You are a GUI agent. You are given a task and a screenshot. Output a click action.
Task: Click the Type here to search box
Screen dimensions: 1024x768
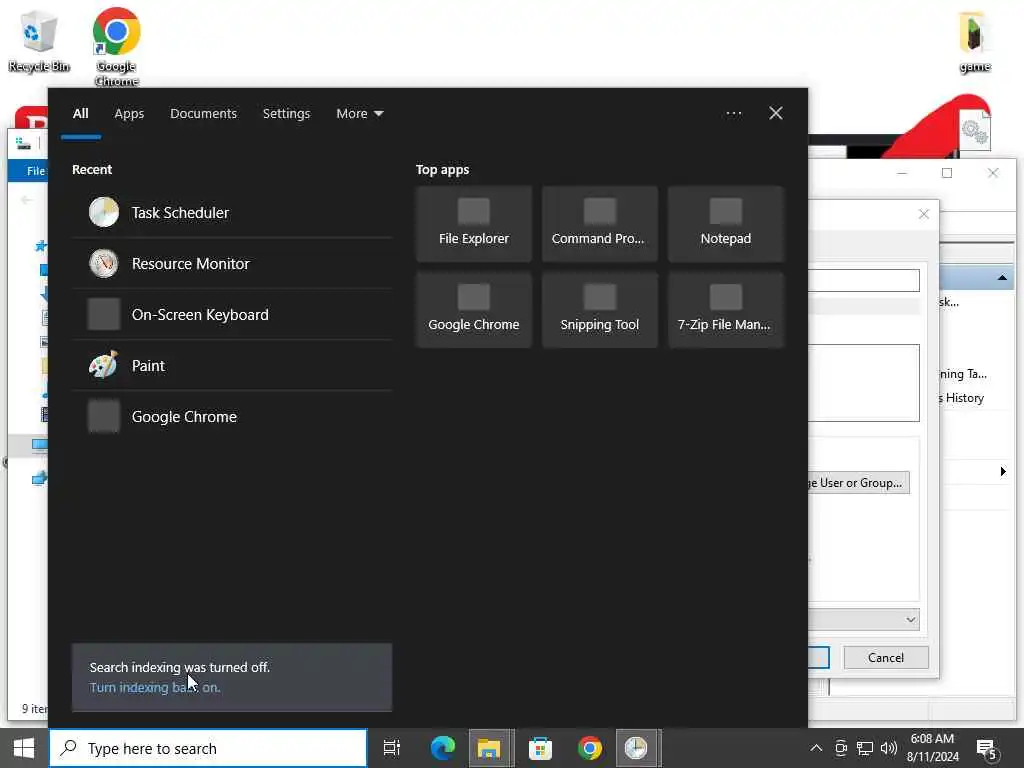click(208, 748)
